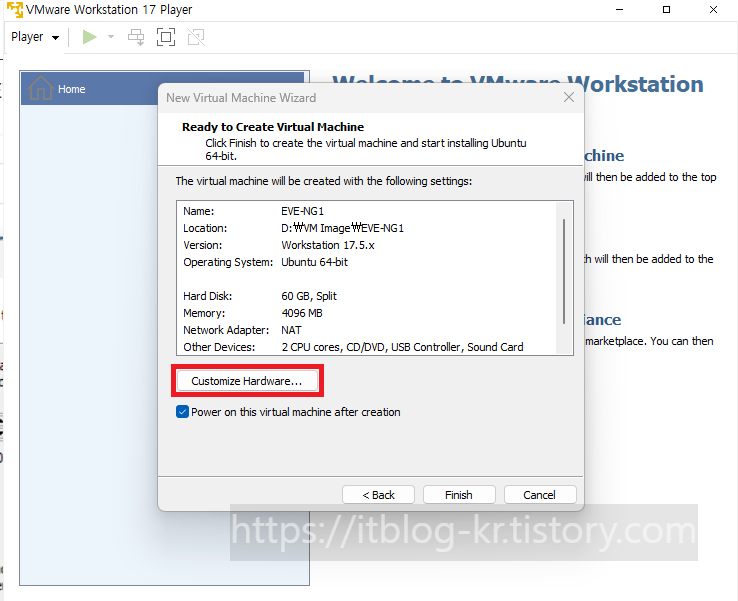Close the New Virtual Machine Wizard dialog

pos(569,97)
